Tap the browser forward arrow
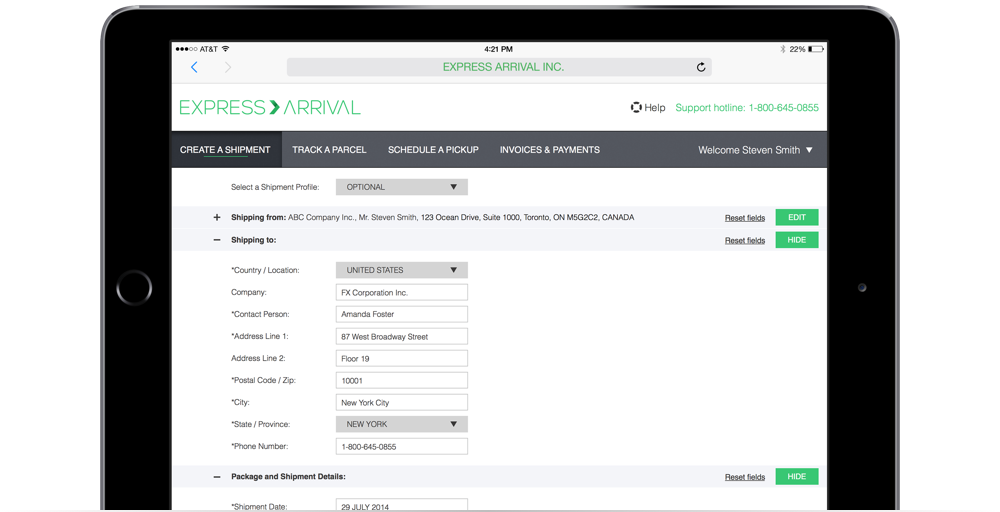The width and height of the screenshot is (1000, 512). (228, 67)
